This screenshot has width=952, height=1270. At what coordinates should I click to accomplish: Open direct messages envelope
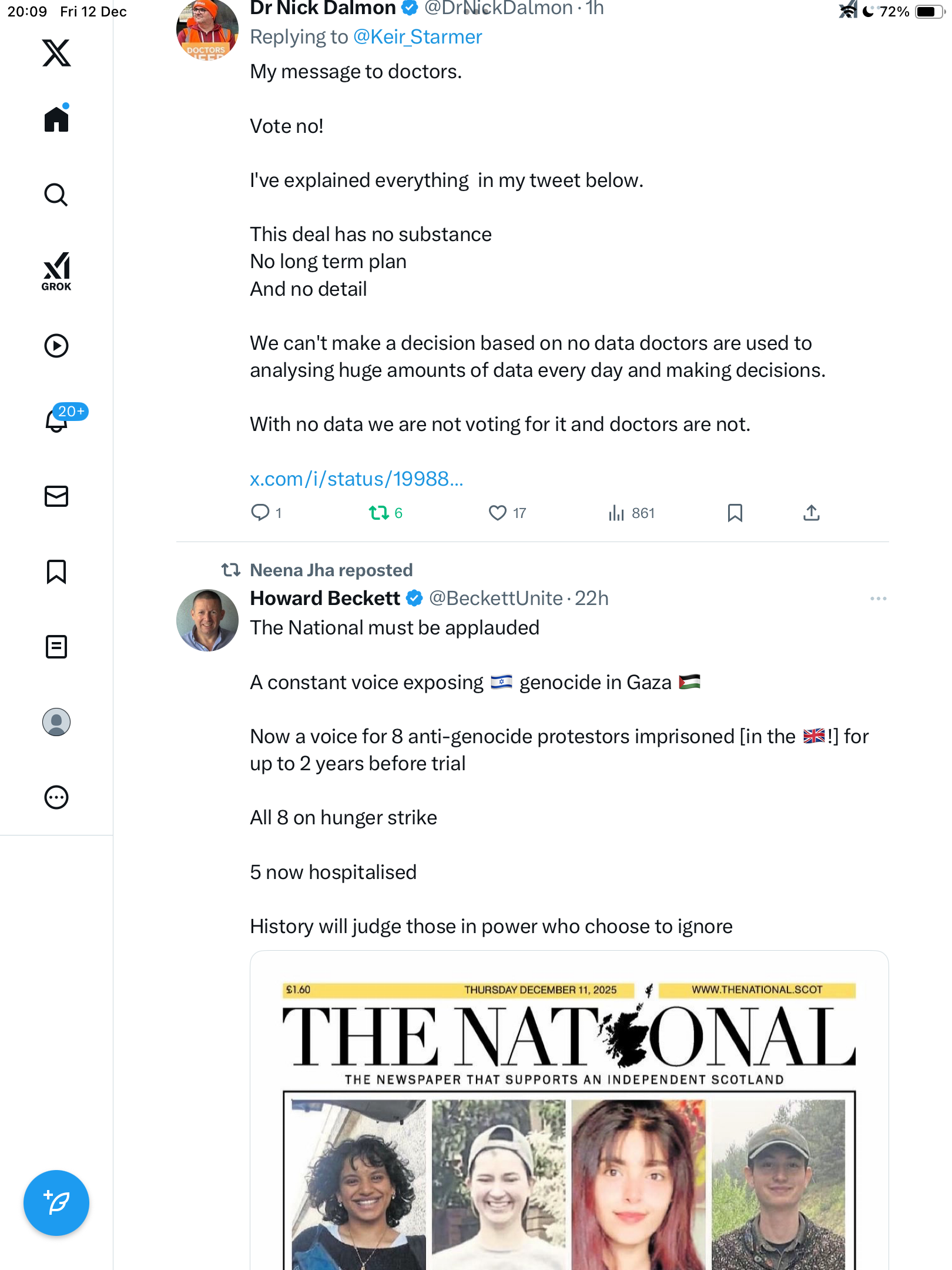pos(56,496)
